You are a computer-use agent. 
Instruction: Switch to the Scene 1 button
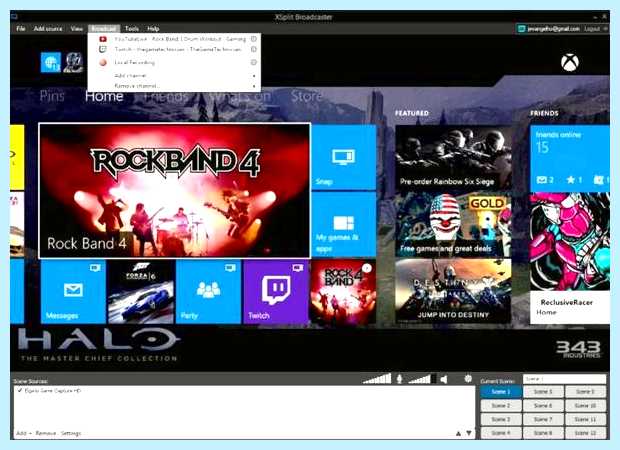click(x=501, y=392)
